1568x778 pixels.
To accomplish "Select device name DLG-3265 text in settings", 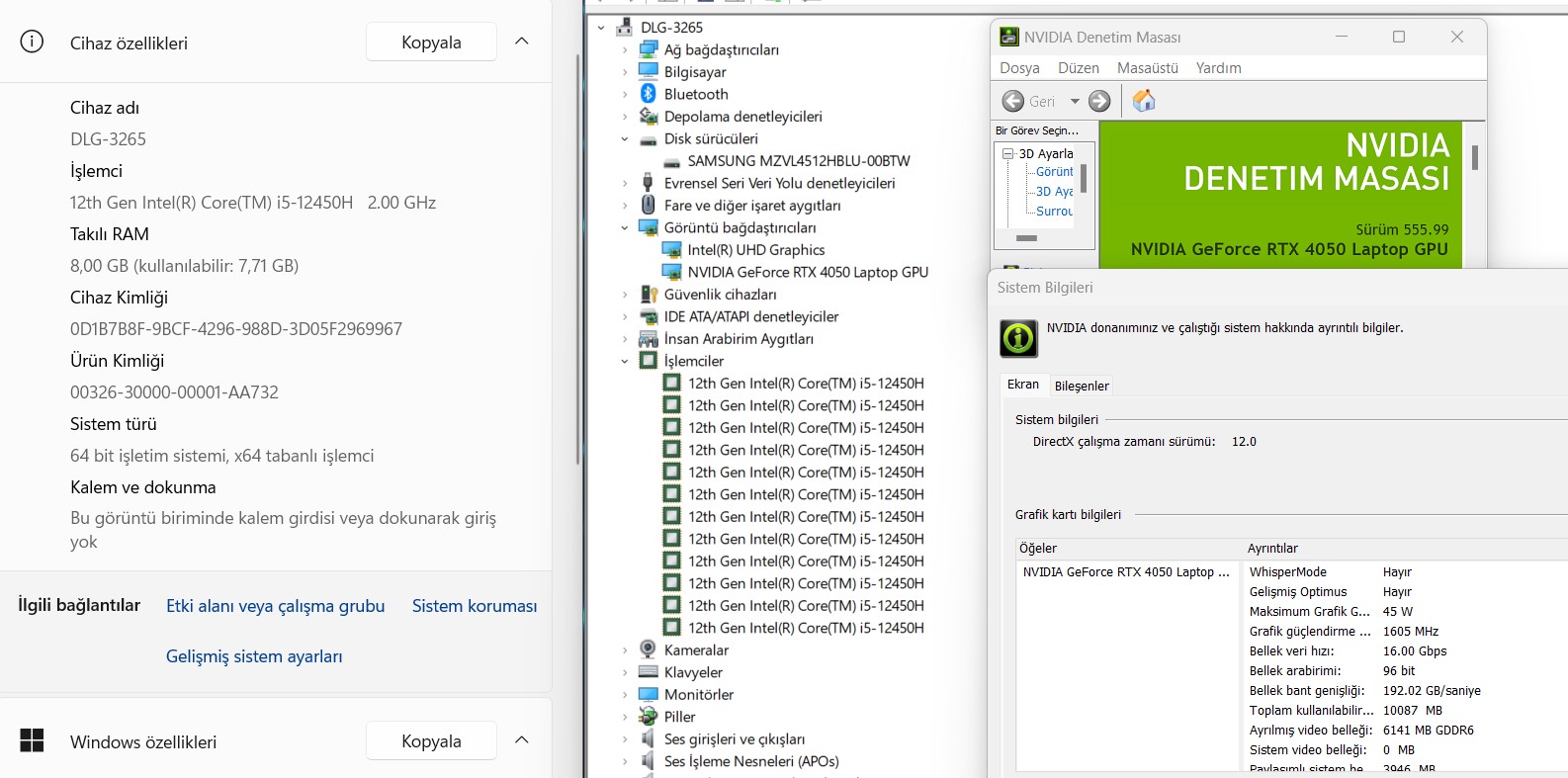I will 108,139.
